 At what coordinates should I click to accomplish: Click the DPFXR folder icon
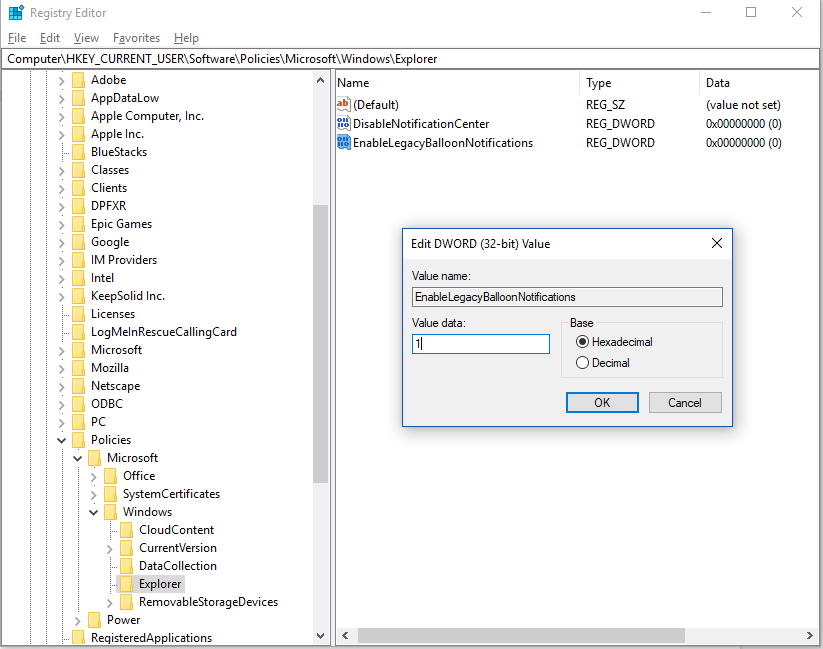point(78,206)
